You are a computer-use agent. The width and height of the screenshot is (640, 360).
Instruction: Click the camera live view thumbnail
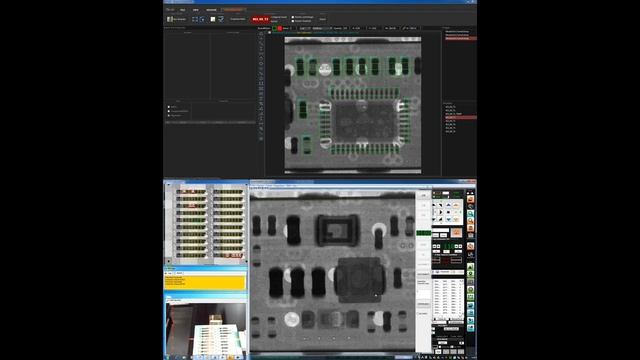pyautogui.click(x=206, y=329)
